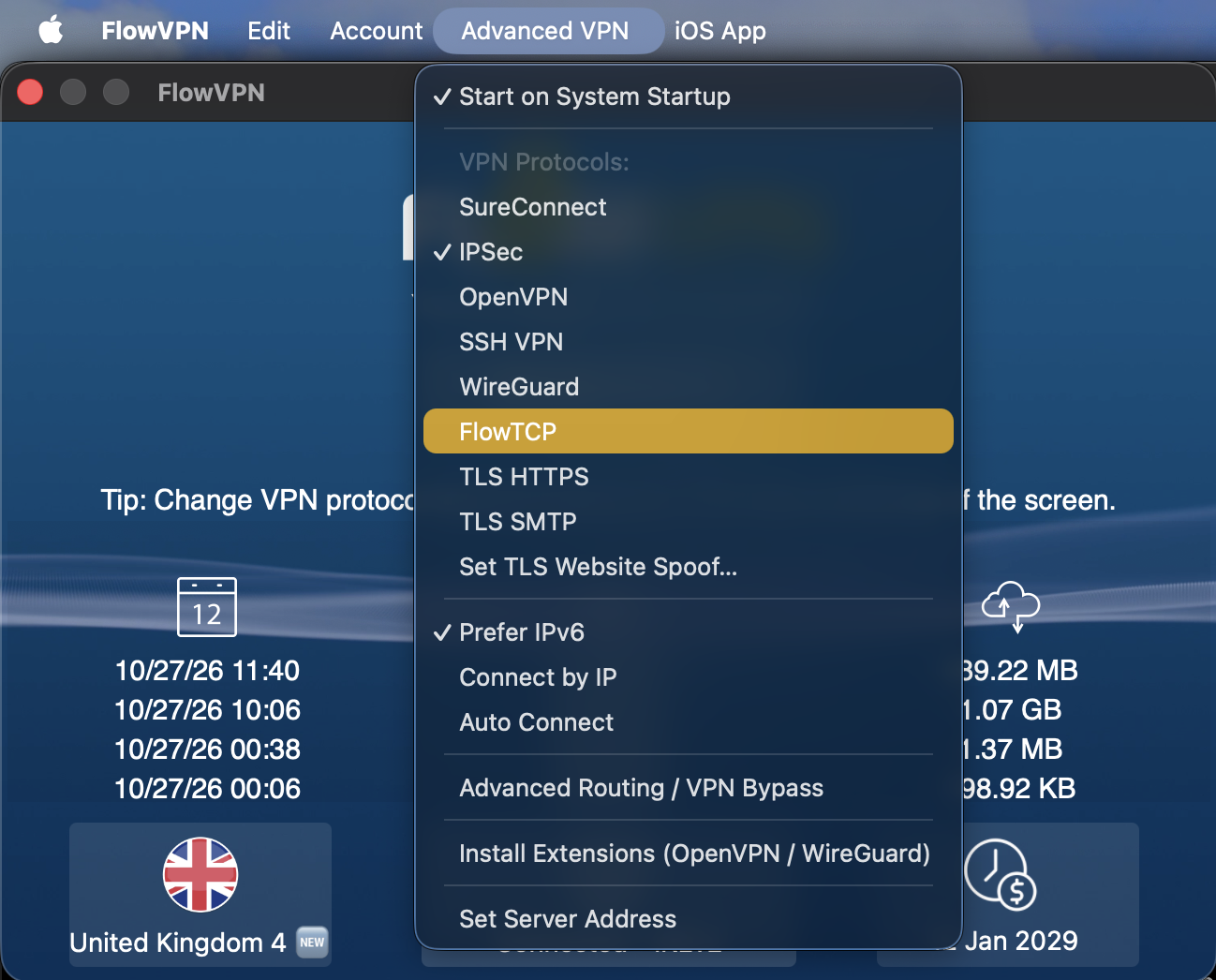Click the 1.07 GB data usage value

point(1013,710)
